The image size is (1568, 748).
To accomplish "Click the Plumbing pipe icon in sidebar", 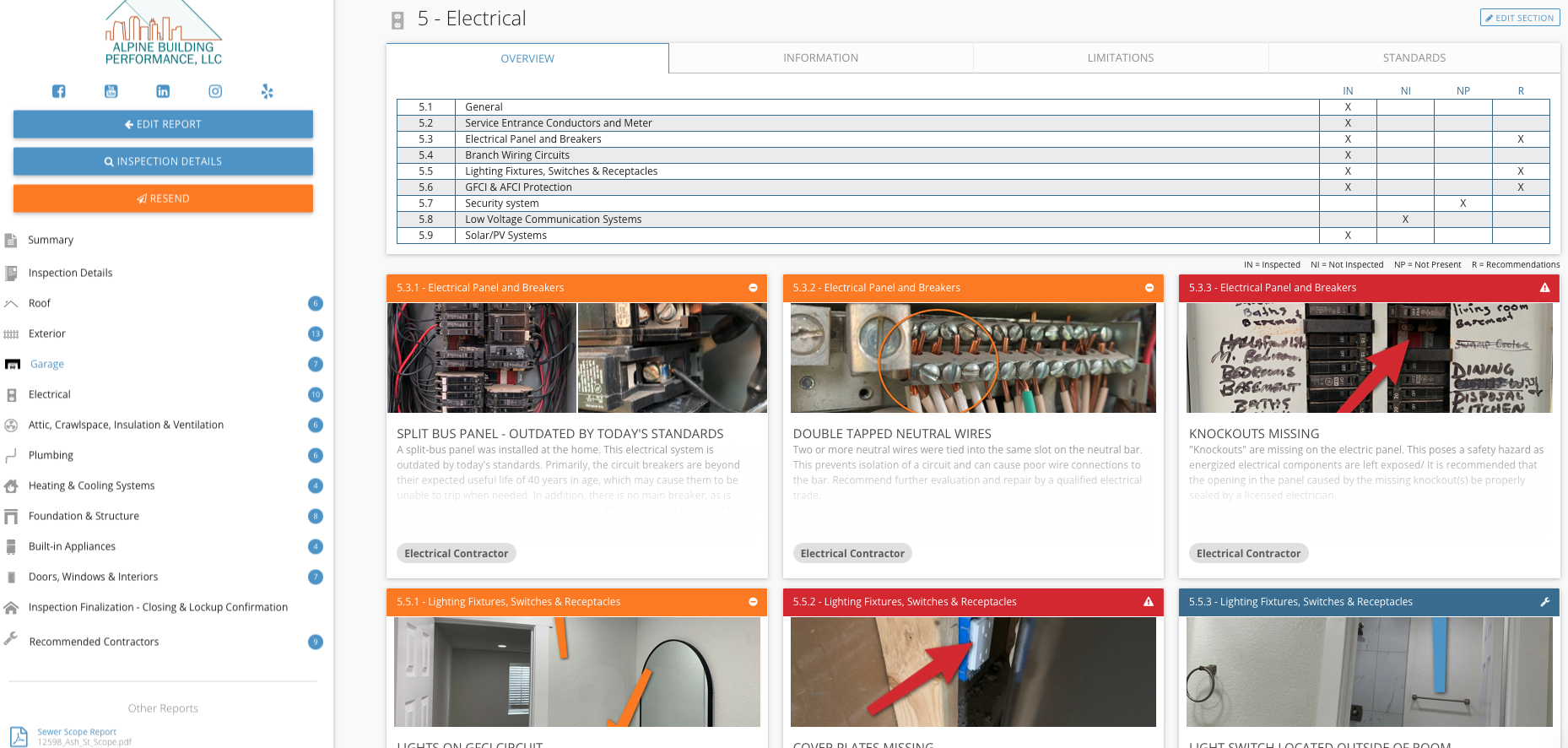I will [x=11, y=455].
